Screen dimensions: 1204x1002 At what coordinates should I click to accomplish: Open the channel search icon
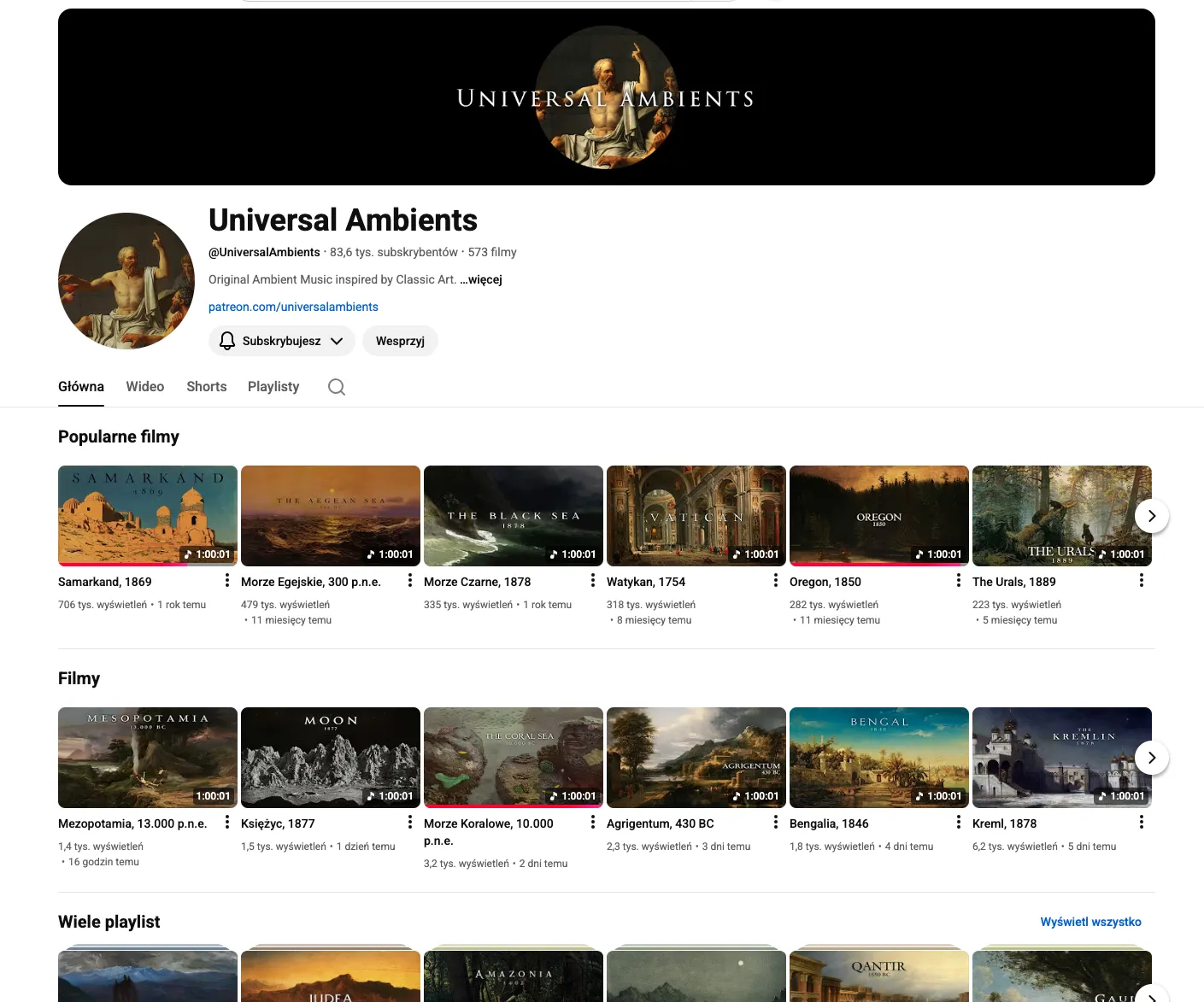click(x=336, y=387)
